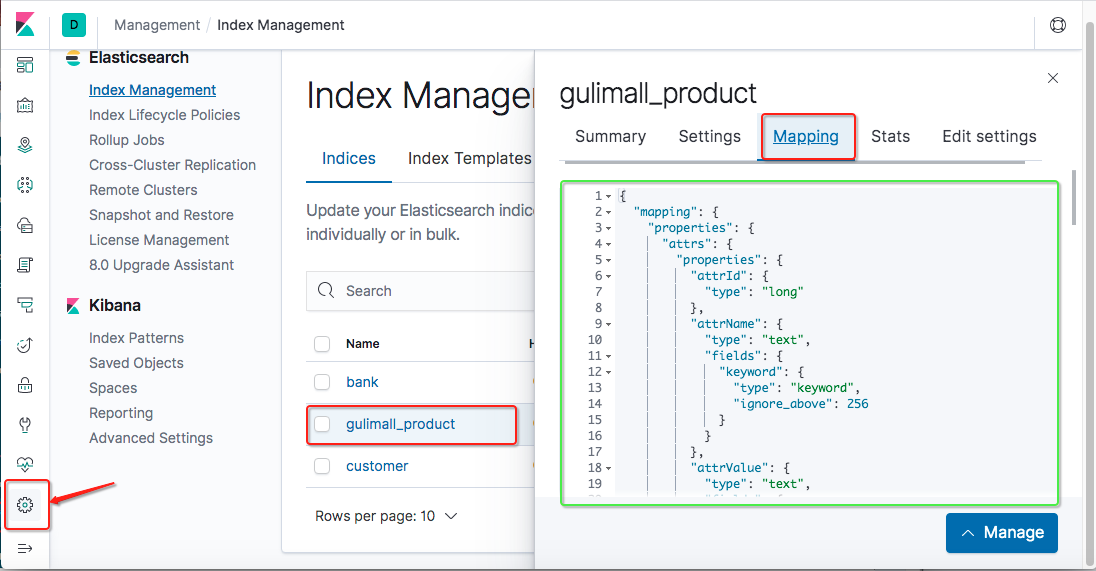Open the Machine Learning app icon

[x=25, y=185]
